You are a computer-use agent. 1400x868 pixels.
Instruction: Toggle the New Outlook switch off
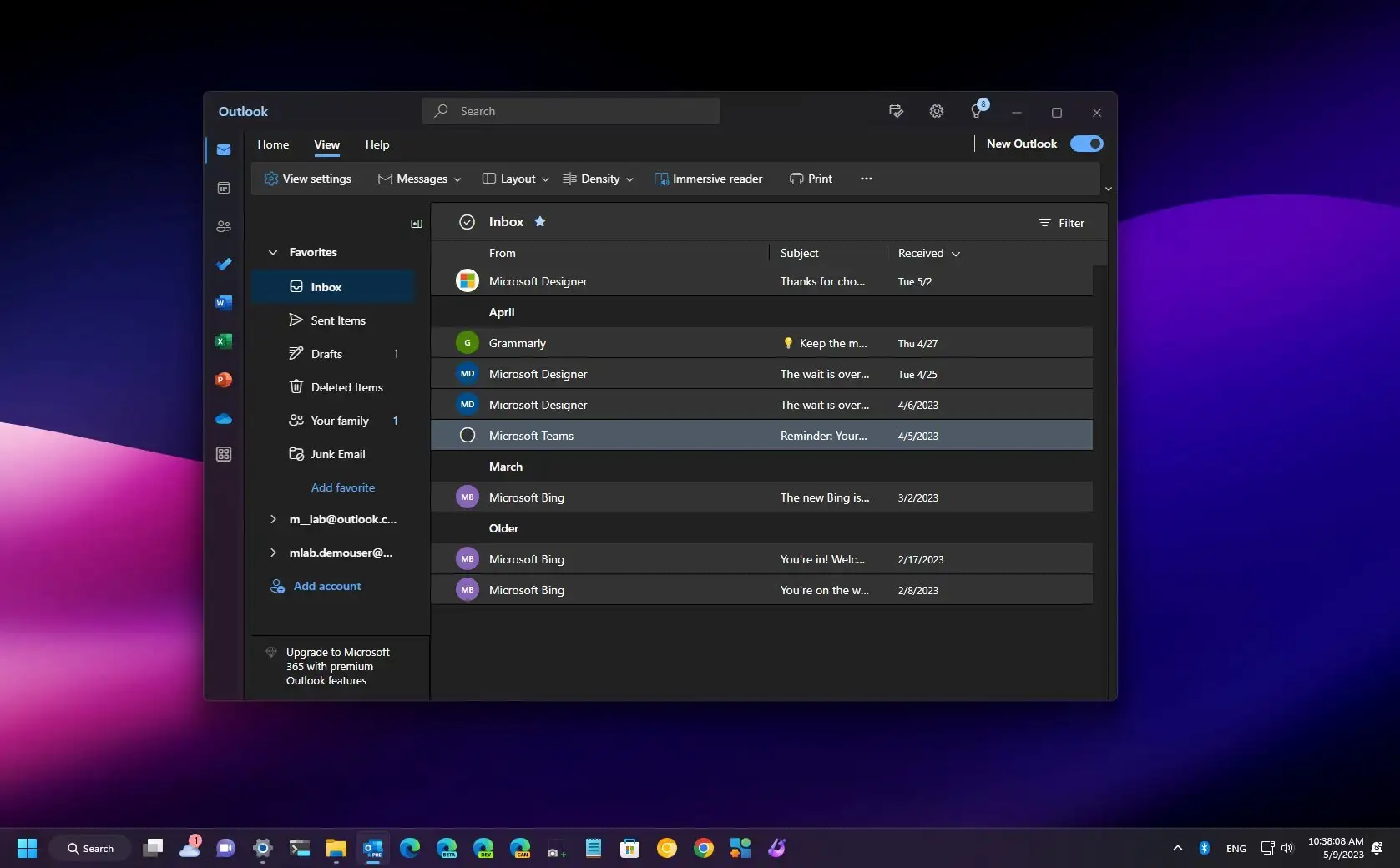pos(1086,144)
